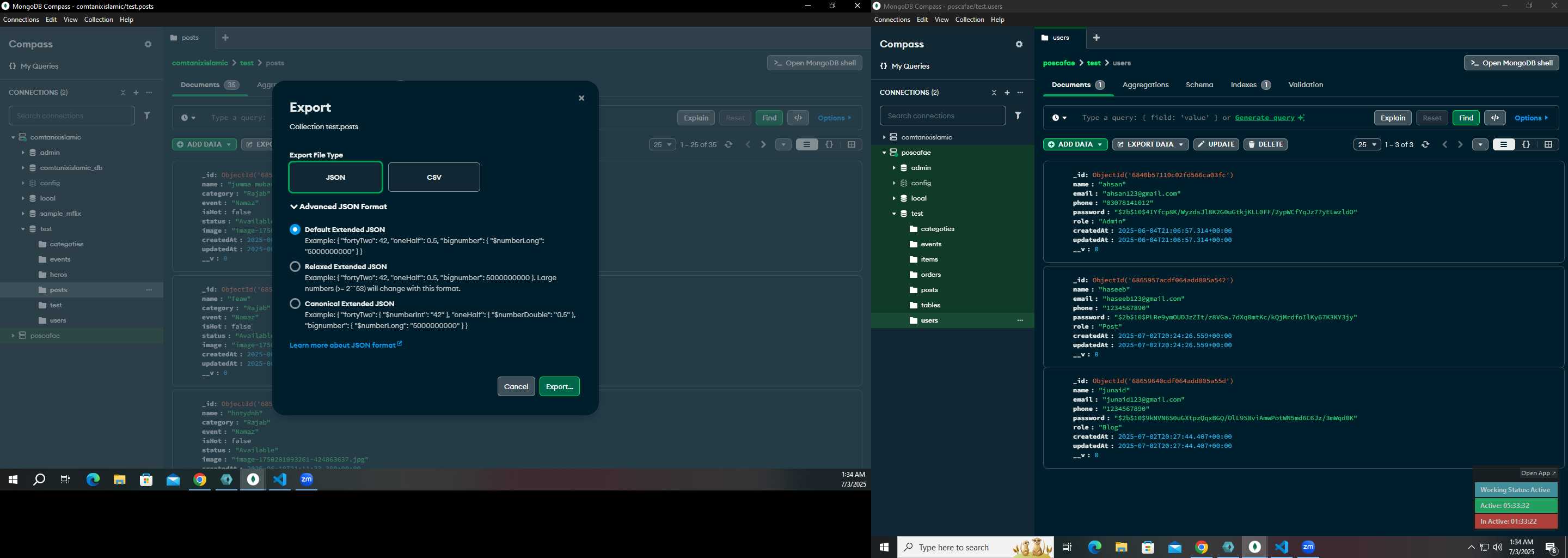The width and height of the screenshot is (1568, 558).
Task: Open ADD DATA dropdown in users view
Action: point(1075,144)
